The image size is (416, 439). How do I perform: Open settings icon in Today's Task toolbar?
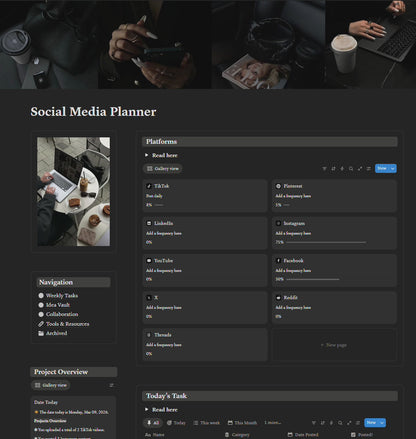[358, 423]
